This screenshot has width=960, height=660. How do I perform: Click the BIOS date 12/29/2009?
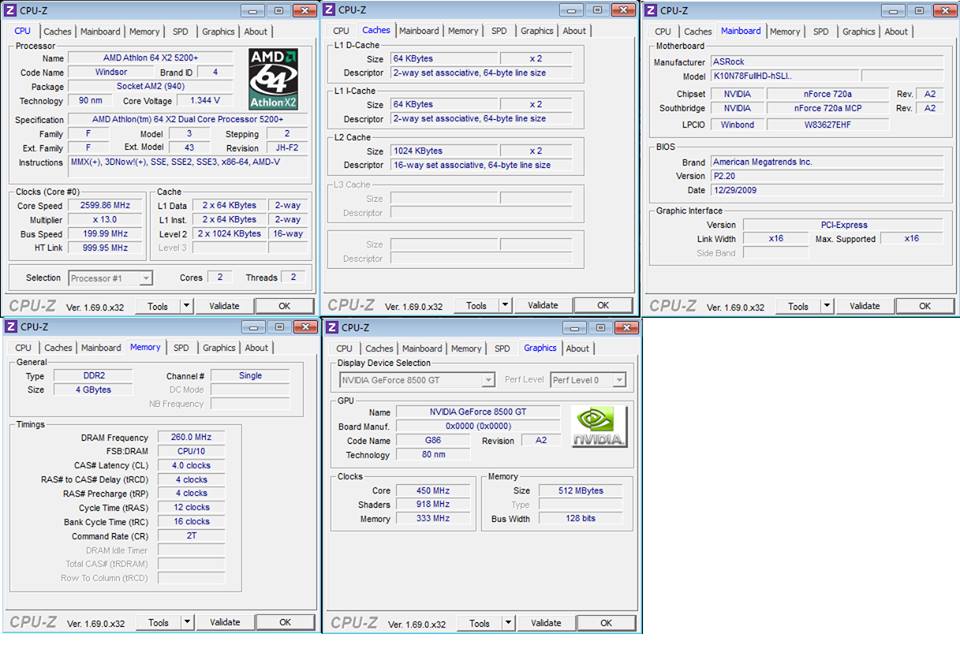827,190
